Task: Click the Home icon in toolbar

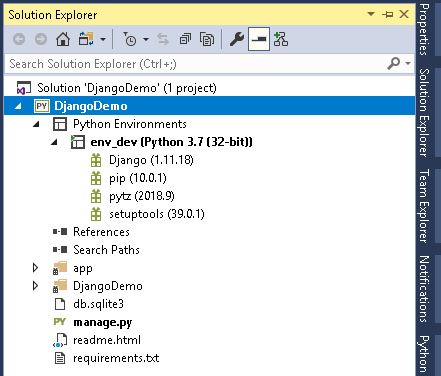Action: coord(63,39)
